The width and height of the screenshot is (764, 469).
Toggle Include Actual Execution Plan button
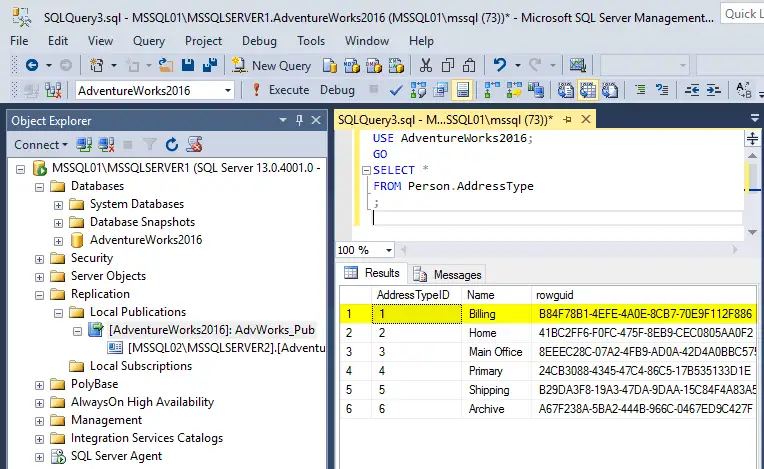[x=492, y=90]
